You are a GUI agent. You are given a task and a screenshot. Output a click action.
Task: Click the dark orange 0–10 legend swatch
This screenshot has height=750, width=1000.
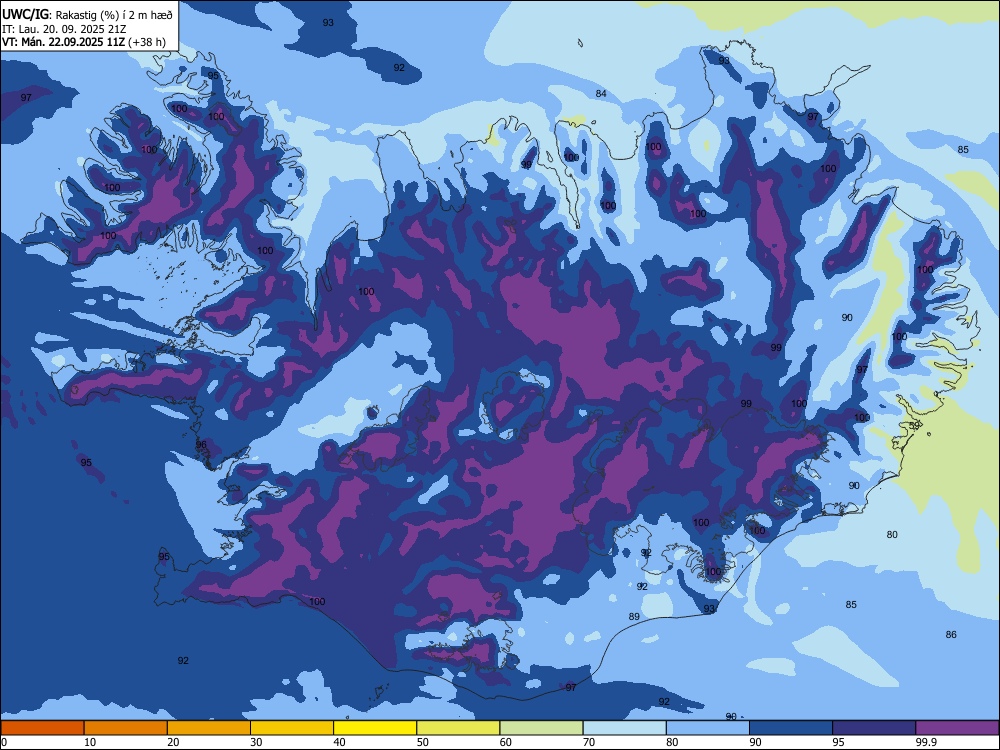[x=42, y=728]
